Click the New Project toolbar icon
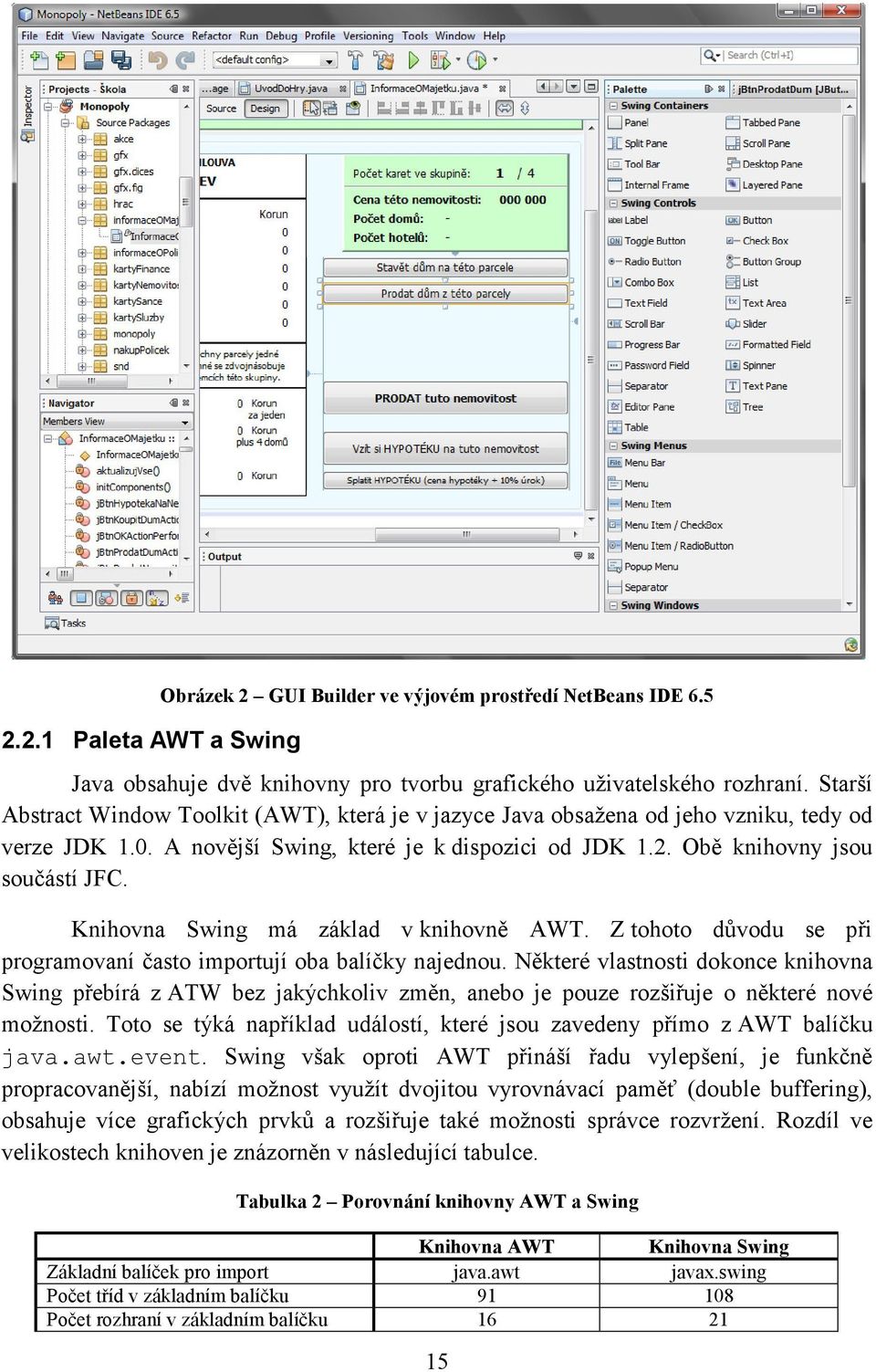Image resolution: width=876 pixels, height=1372 pixels. 65,60
